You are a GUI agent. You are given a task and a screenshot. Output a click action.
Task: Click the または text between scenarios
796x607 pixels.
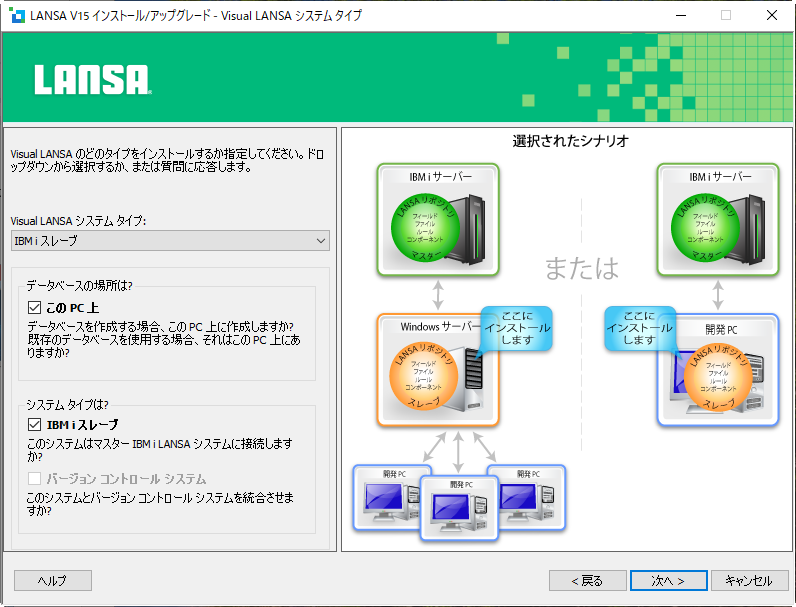pyautogui.click(x=582, y=268)
